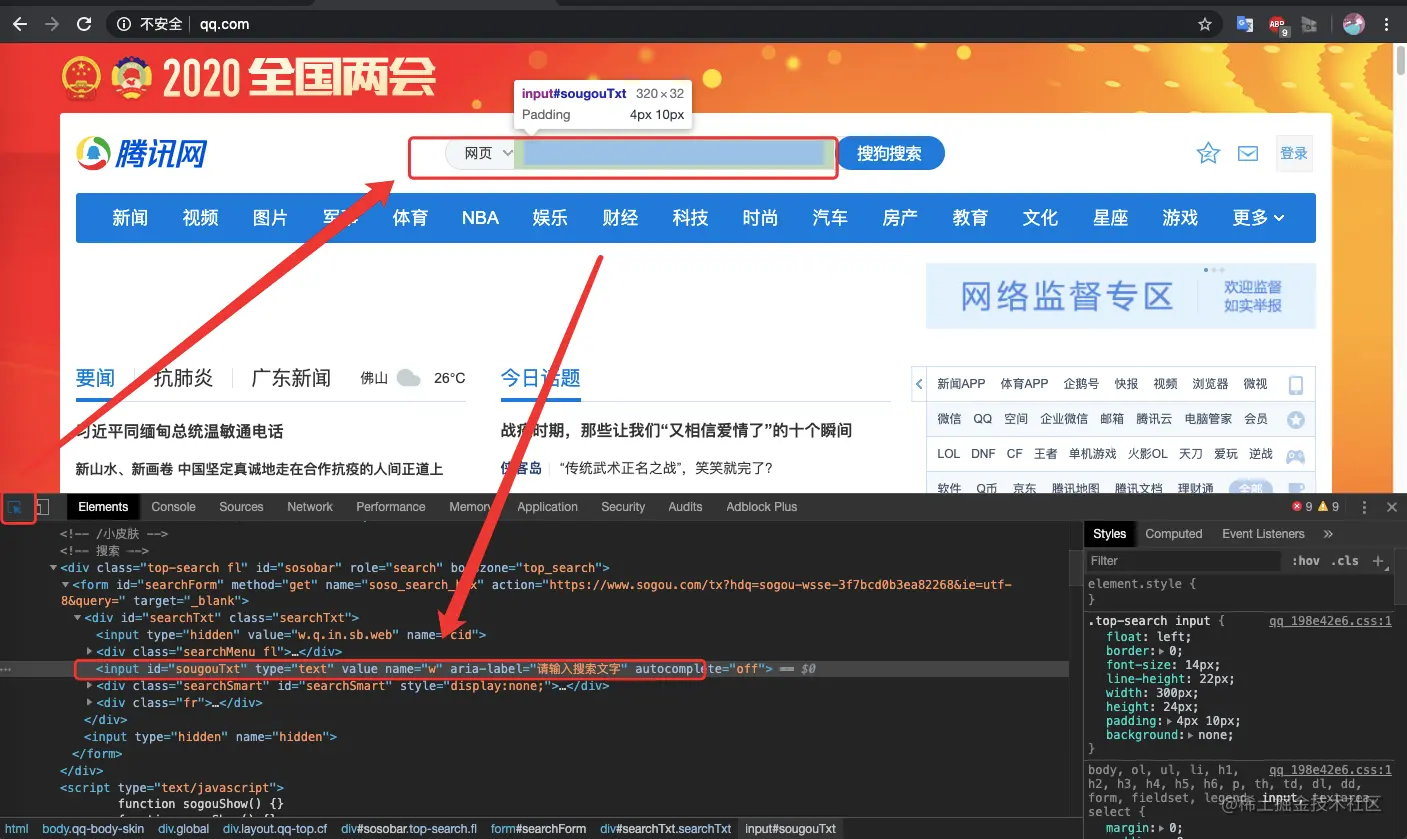Close the DevTools panel
The width and height of the screenshot is (1407, 839).
tap(1391, 507)
